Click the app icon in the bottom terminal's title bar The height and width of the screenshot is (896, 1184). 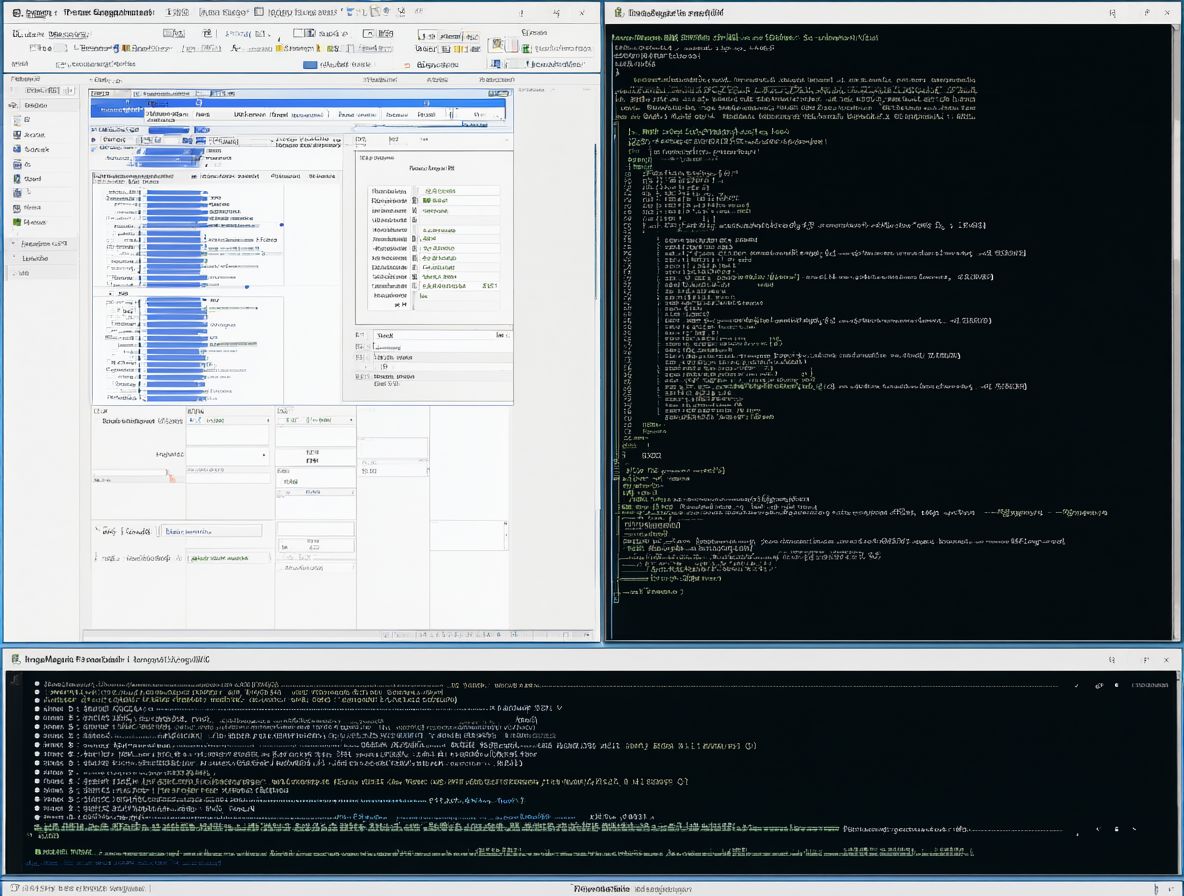[x=15, y=660]
